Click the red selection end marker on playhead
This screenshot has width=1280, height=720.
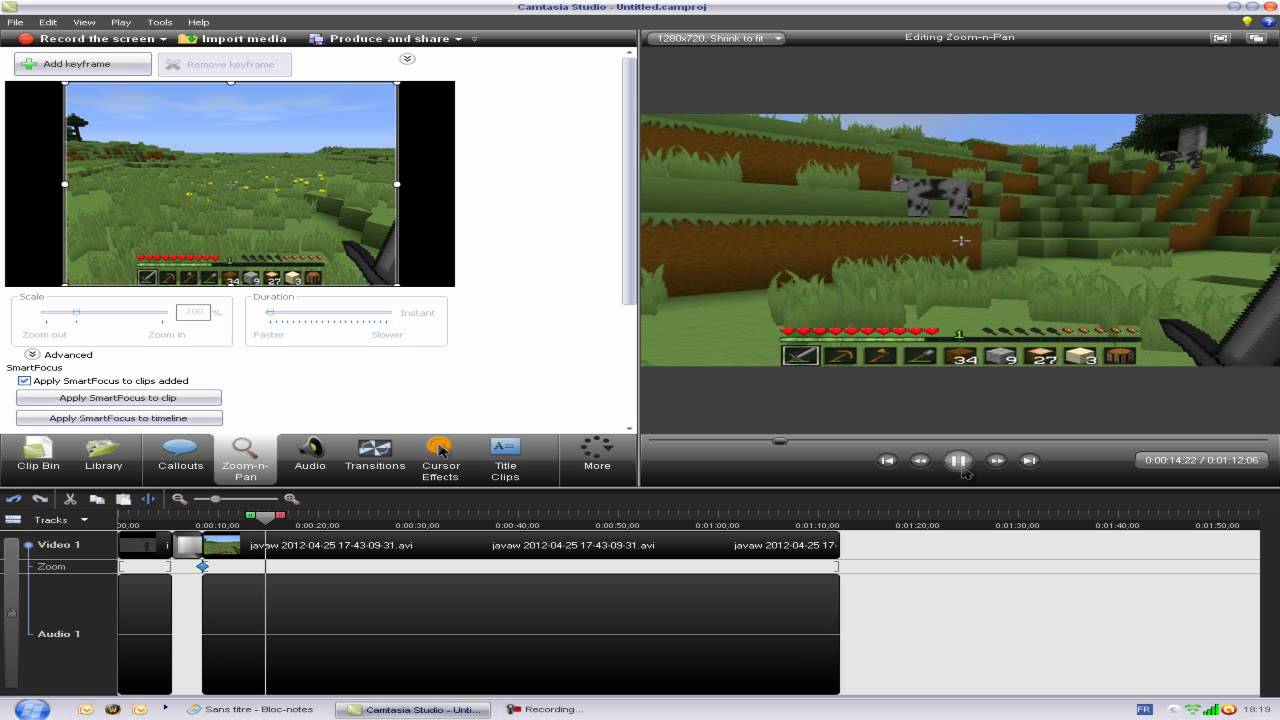click(x=281, y=515)
